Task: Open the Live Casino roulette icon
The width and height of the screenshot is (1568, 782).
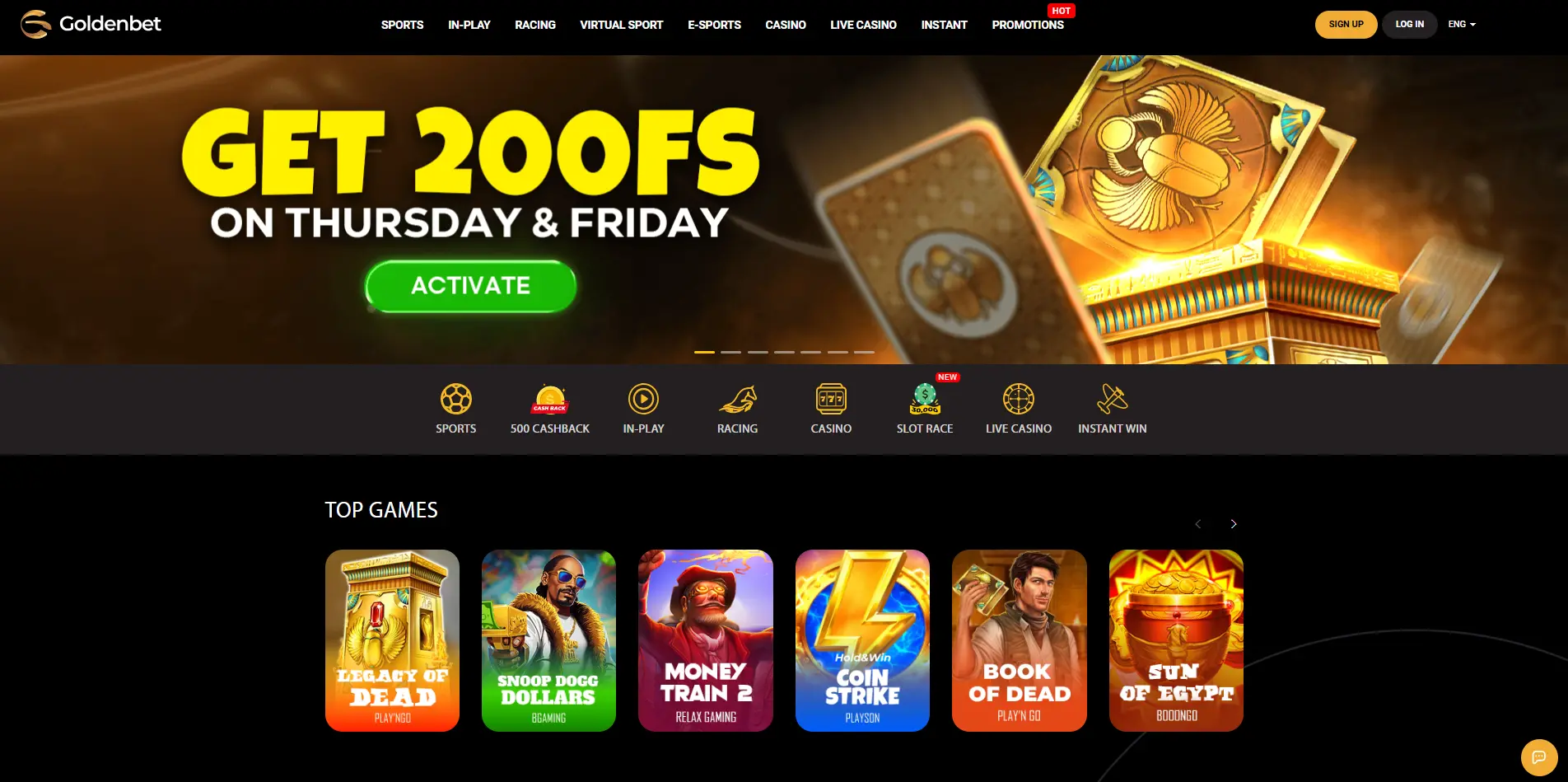Action: click(1019, 399)
